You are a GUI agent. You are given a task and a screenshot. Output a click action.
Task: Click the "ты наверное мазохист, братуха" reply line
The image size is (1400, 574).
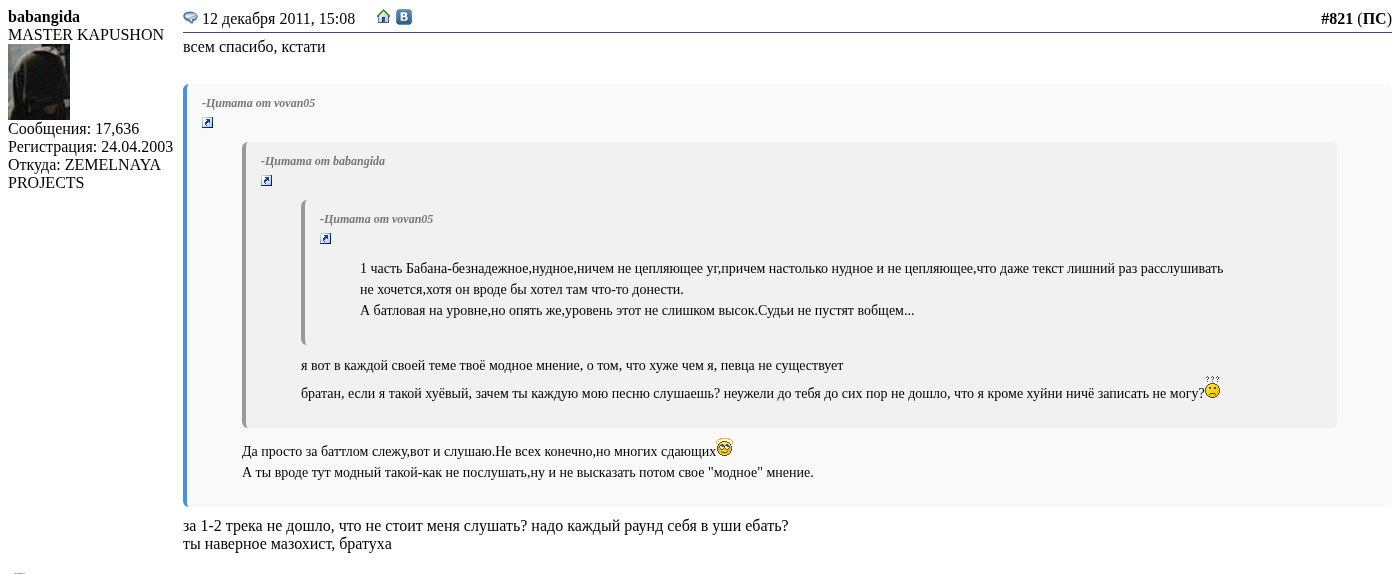(x=287, y=544)
